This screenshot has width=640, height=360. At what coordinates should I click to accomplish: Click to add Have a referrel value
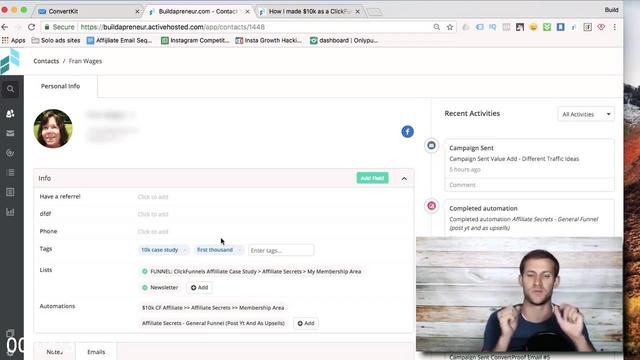coord(153,197)
